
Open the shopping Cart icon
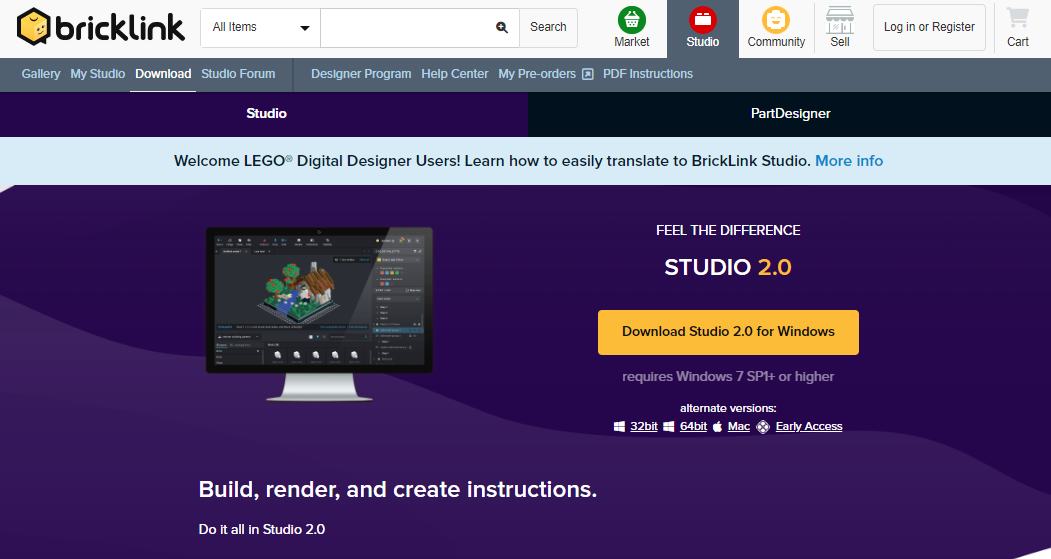pyautogui.click(x=1017, y=17)
